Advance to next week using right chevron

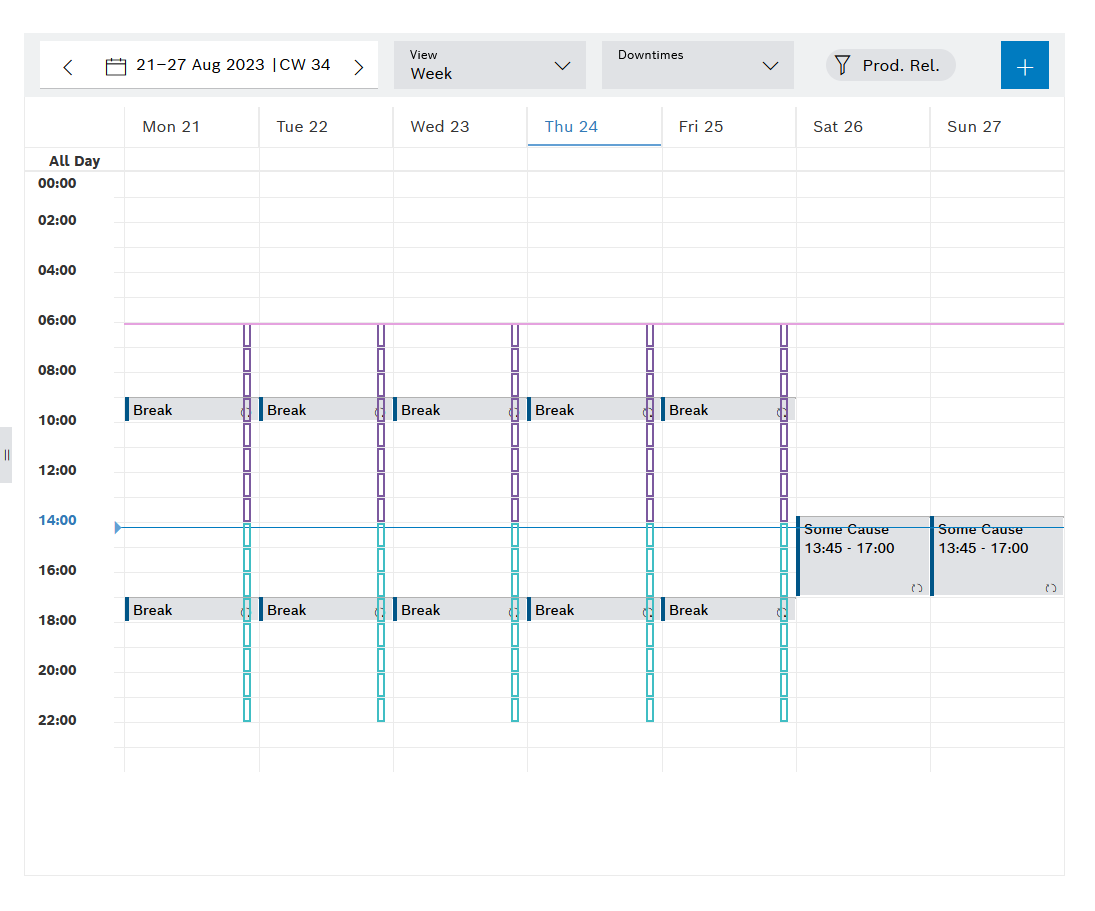point(358,65)
